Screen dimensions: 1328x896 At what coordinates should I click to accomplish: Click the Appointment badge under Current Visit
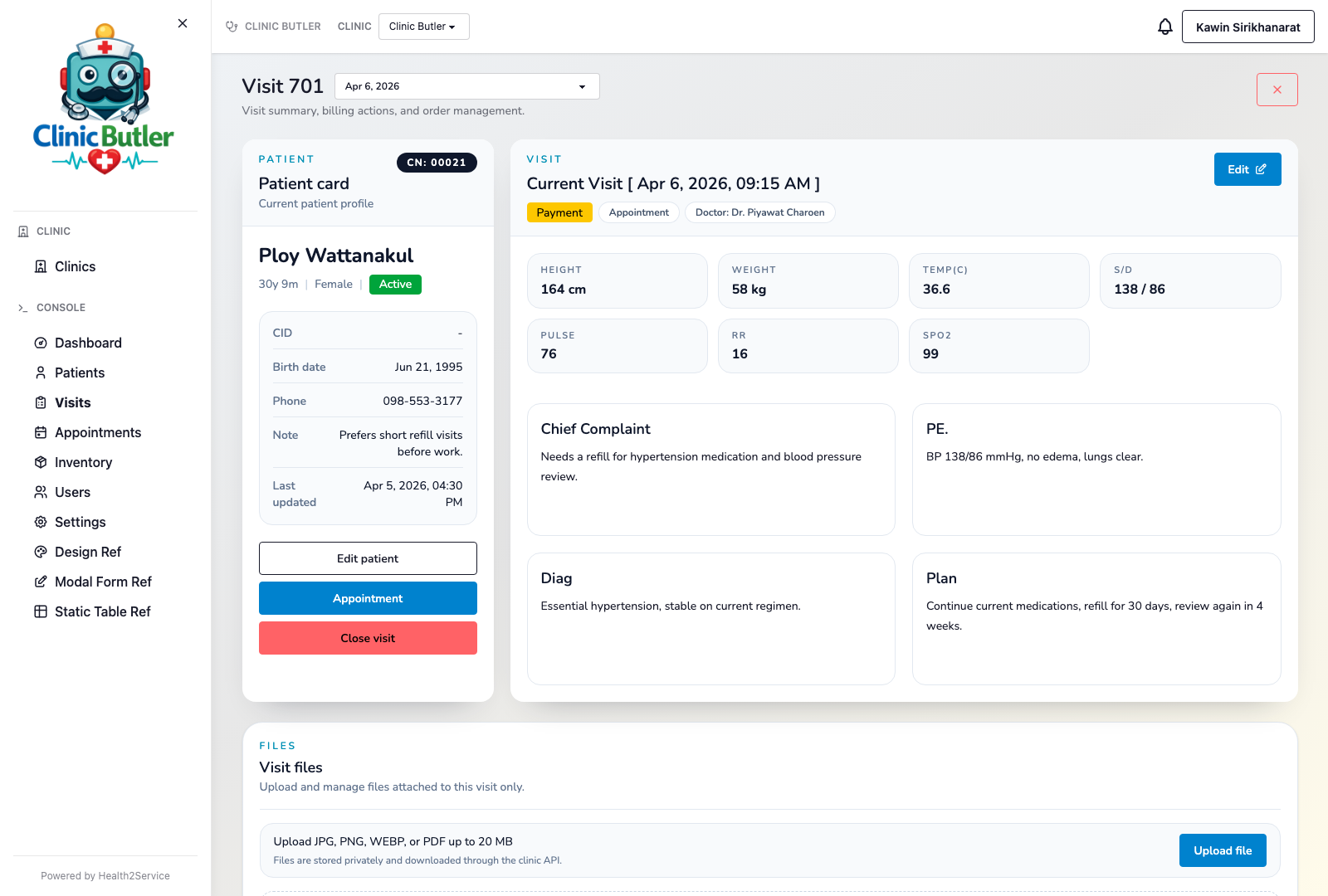coord(638,212)
